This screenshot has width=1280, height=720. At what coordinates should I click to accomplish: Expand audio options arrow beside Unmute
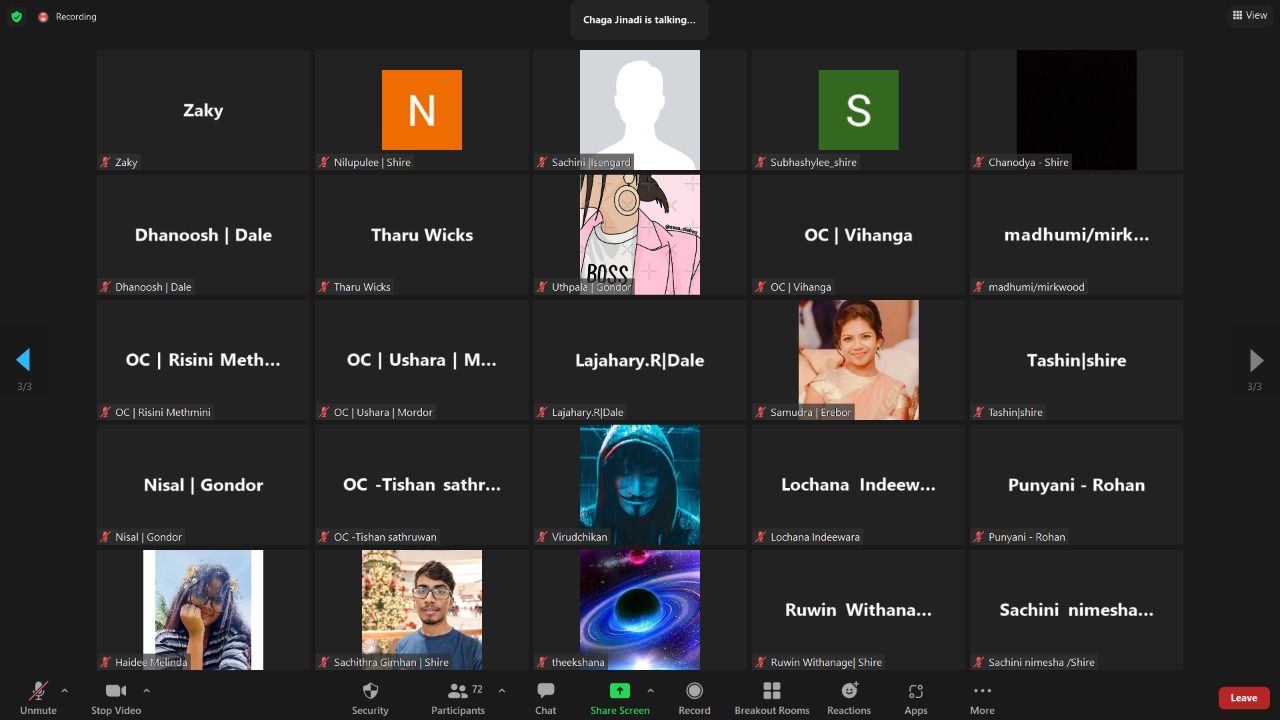pos(65,690)
